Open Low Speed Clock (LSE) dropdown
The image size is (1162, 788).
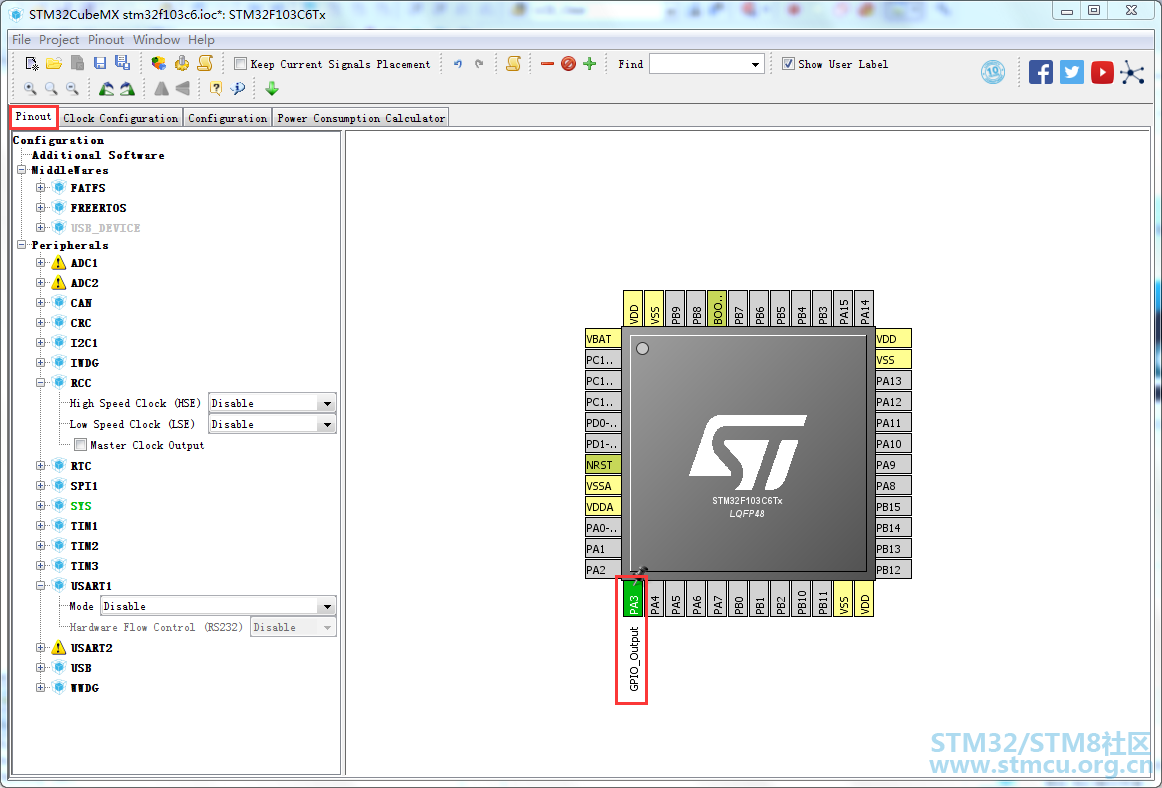[327, 424]
